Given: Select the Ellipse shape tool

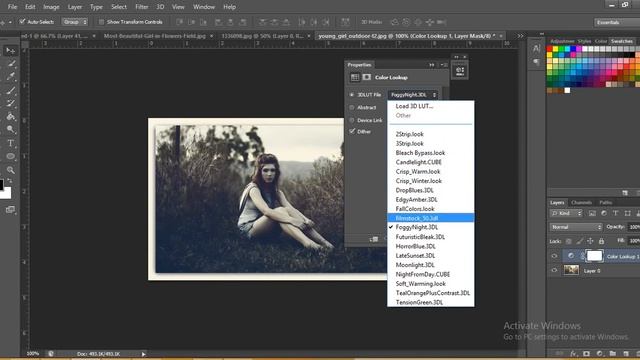Looking at the screenshot, I should tap(11, 156).
